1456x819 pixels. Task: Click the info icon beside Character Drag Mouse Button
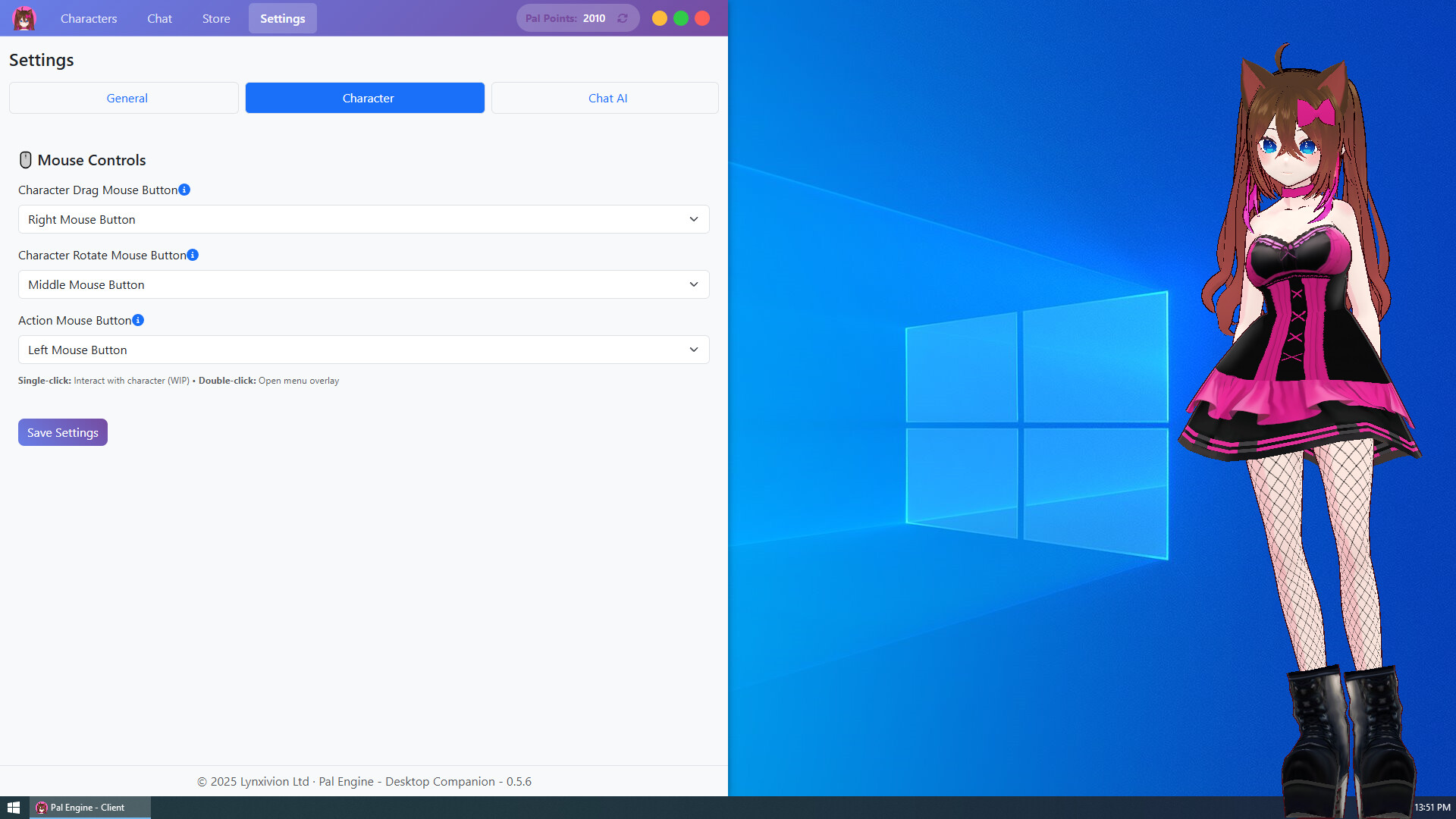(184, 190)
